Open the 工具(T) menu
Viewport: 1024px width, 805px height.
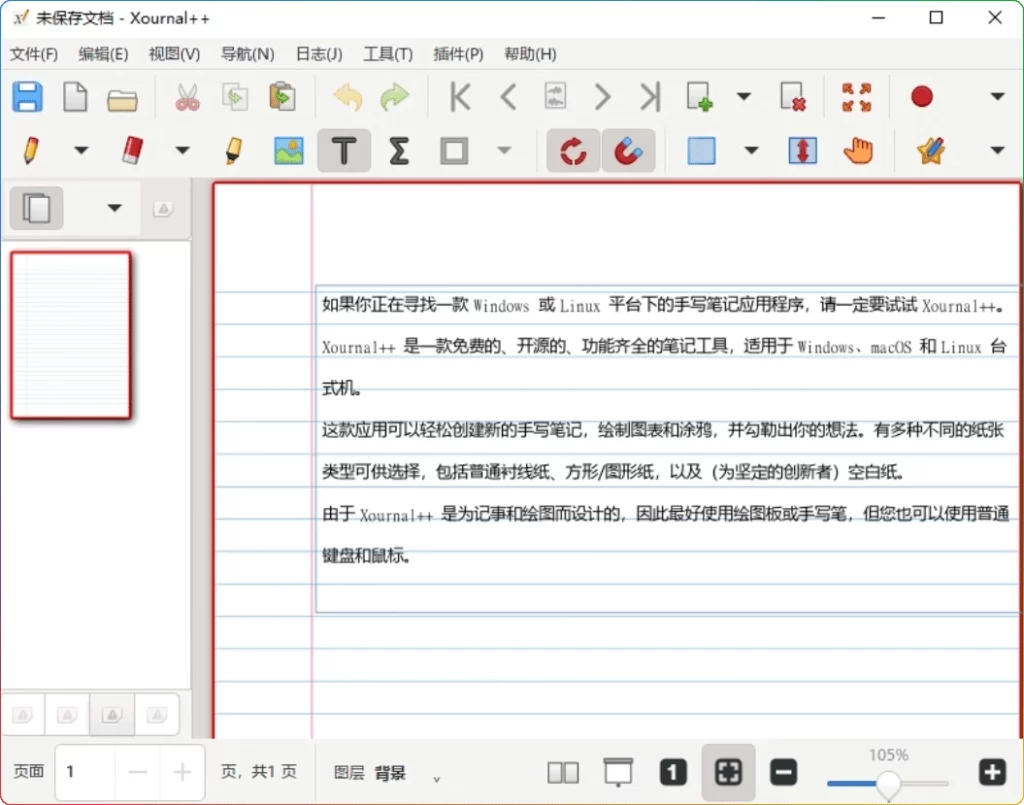pyautogui.click(x=386, y=54)
